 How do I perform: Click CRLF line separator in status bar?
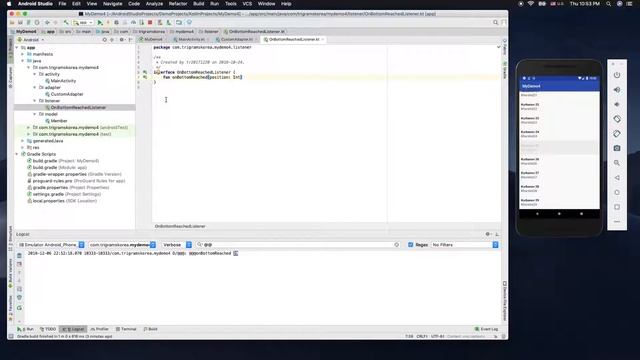422,337
